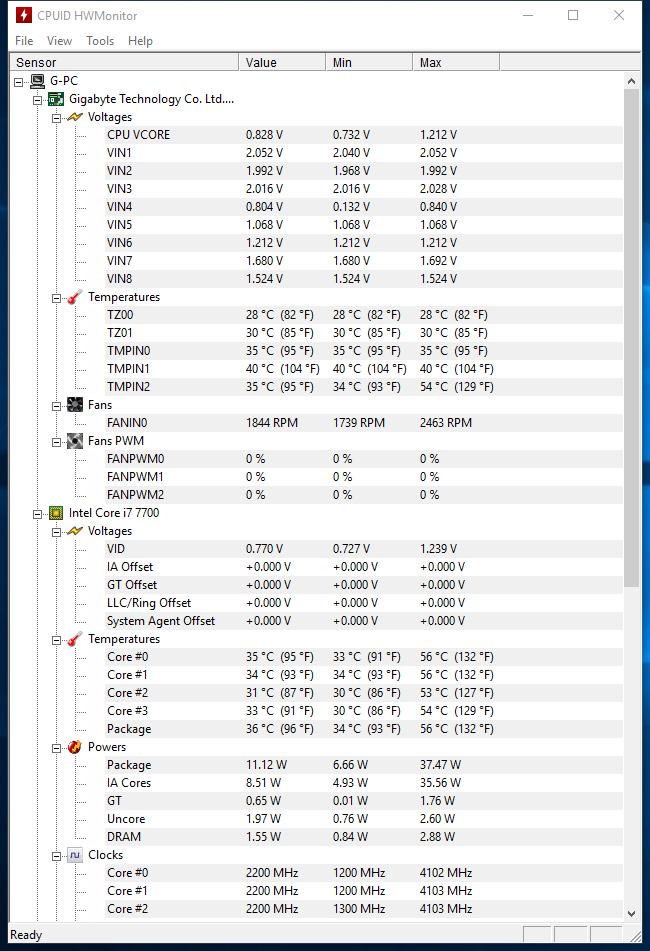Collapse the Fans group
Image resolution: width=650 pixels, height=951 pixels.
pos(56,406)
